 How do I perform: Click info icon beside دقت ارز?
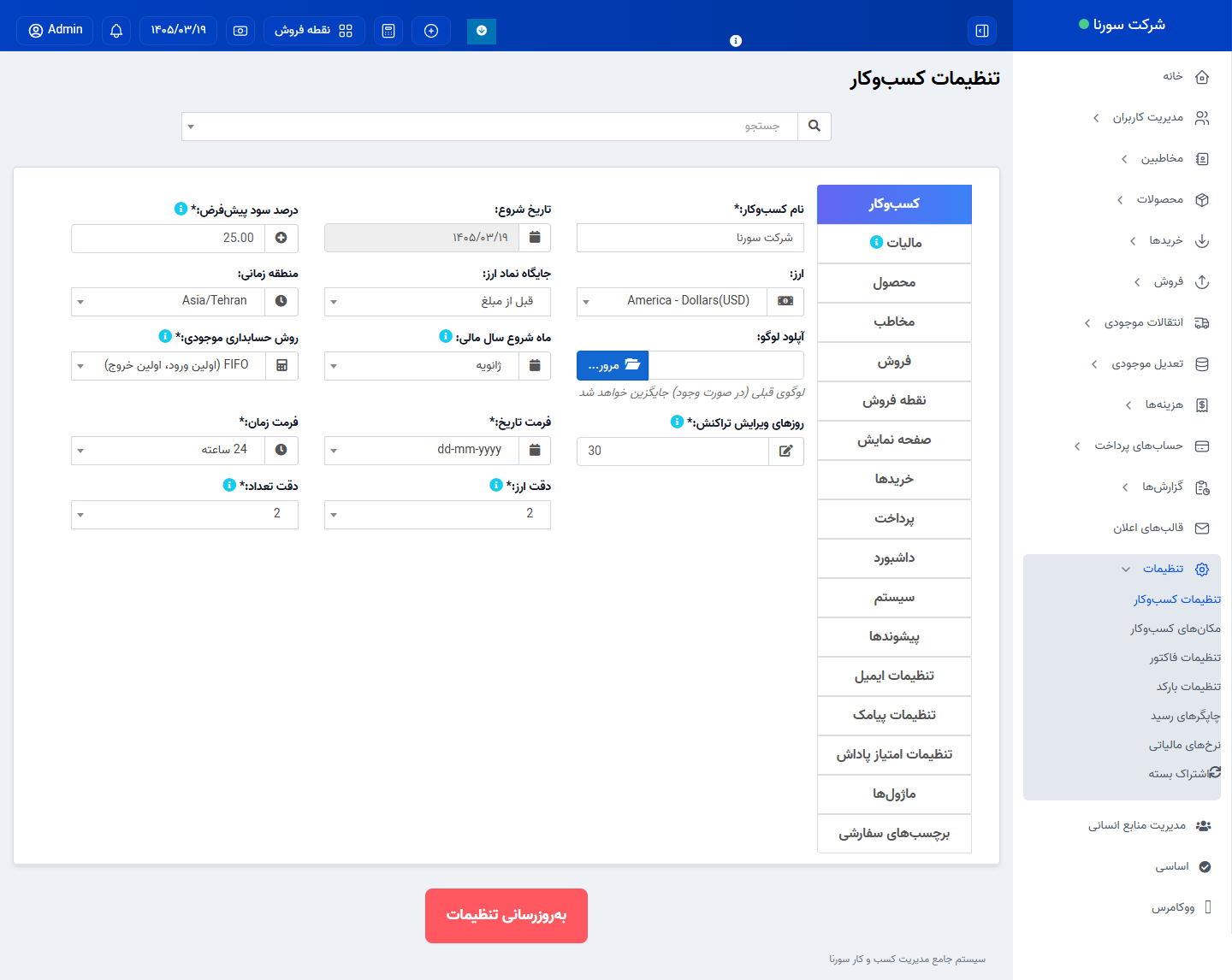point(496,485)
